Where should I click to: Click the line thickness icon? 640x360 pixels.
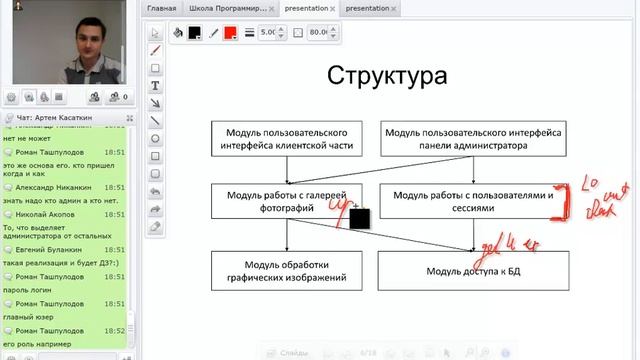pos(249,33)
